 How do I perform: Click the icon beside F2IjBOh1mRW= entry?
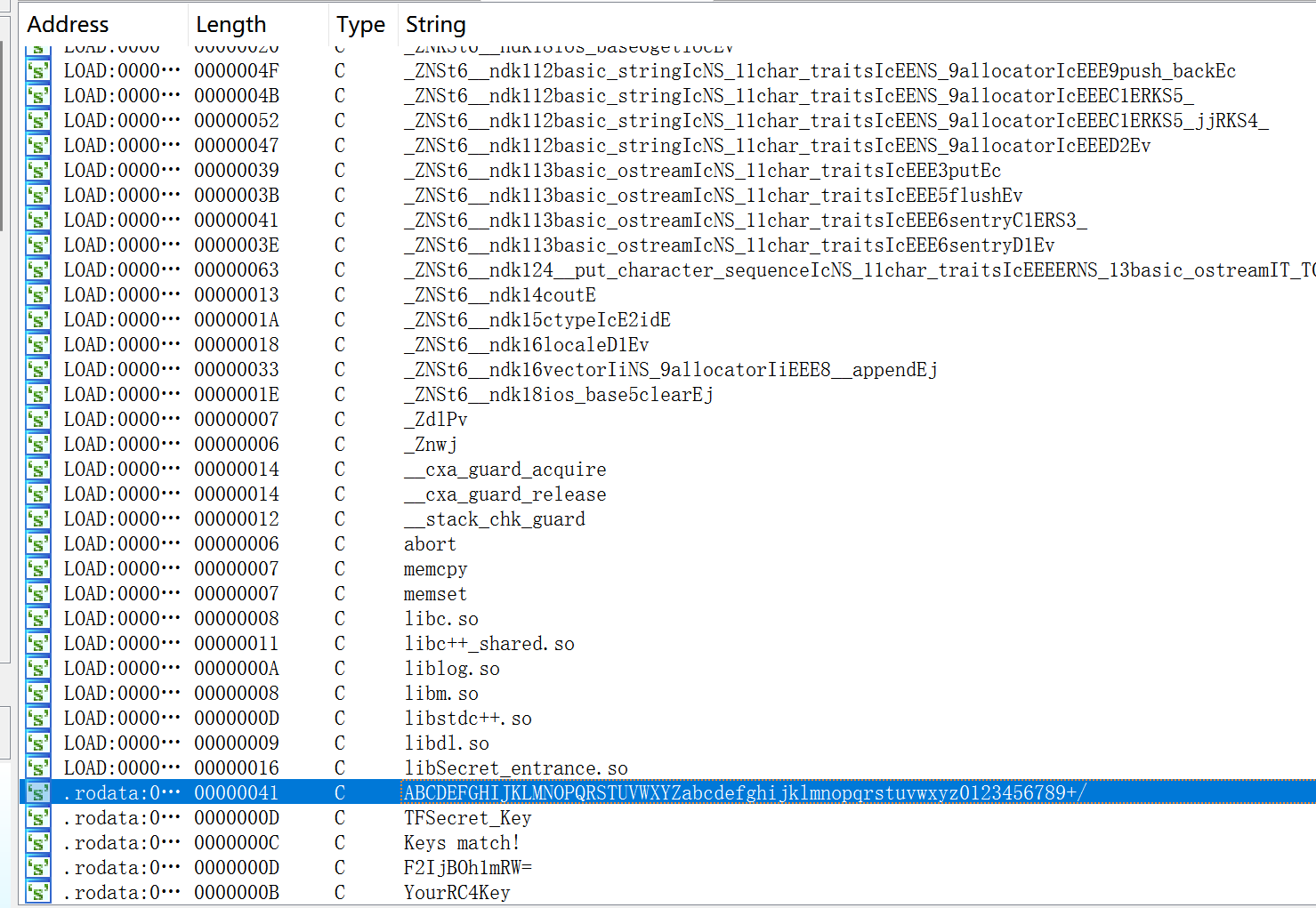point(38,867)
